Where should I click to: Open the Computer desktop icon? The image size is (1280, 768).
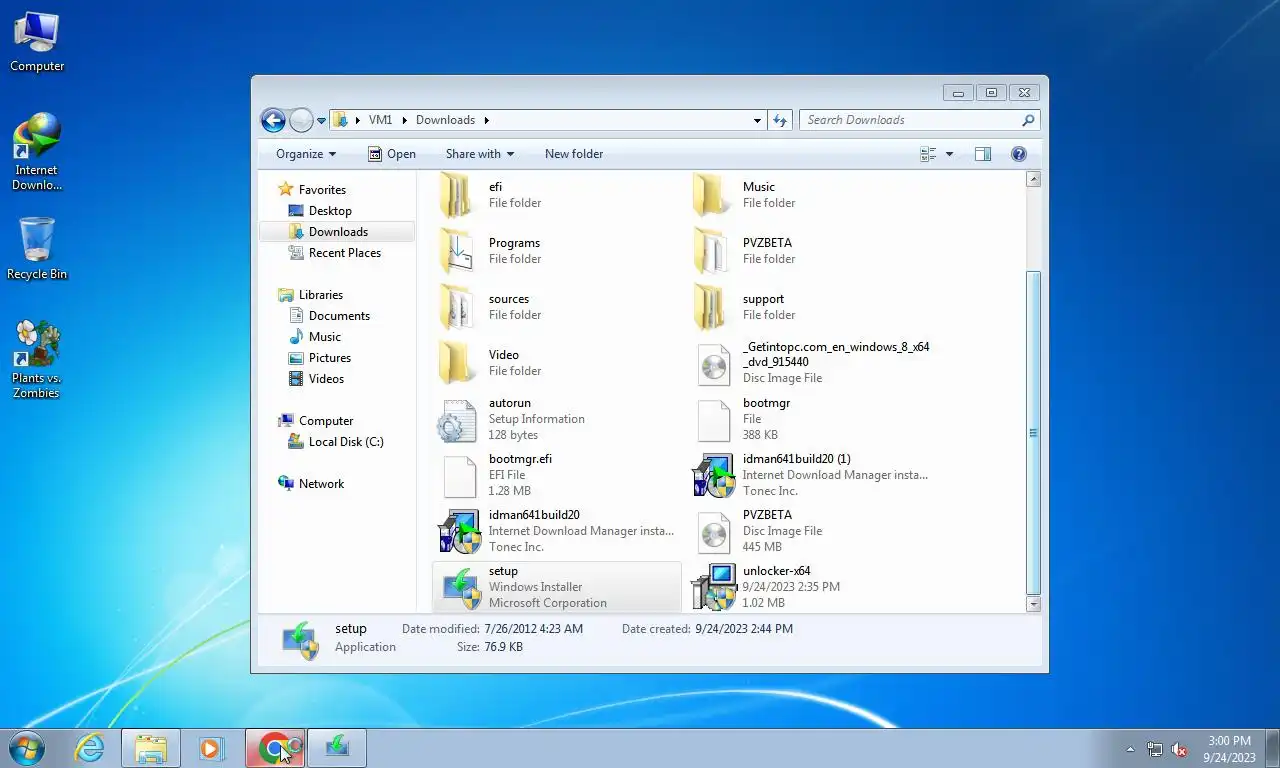pos(37,42)
